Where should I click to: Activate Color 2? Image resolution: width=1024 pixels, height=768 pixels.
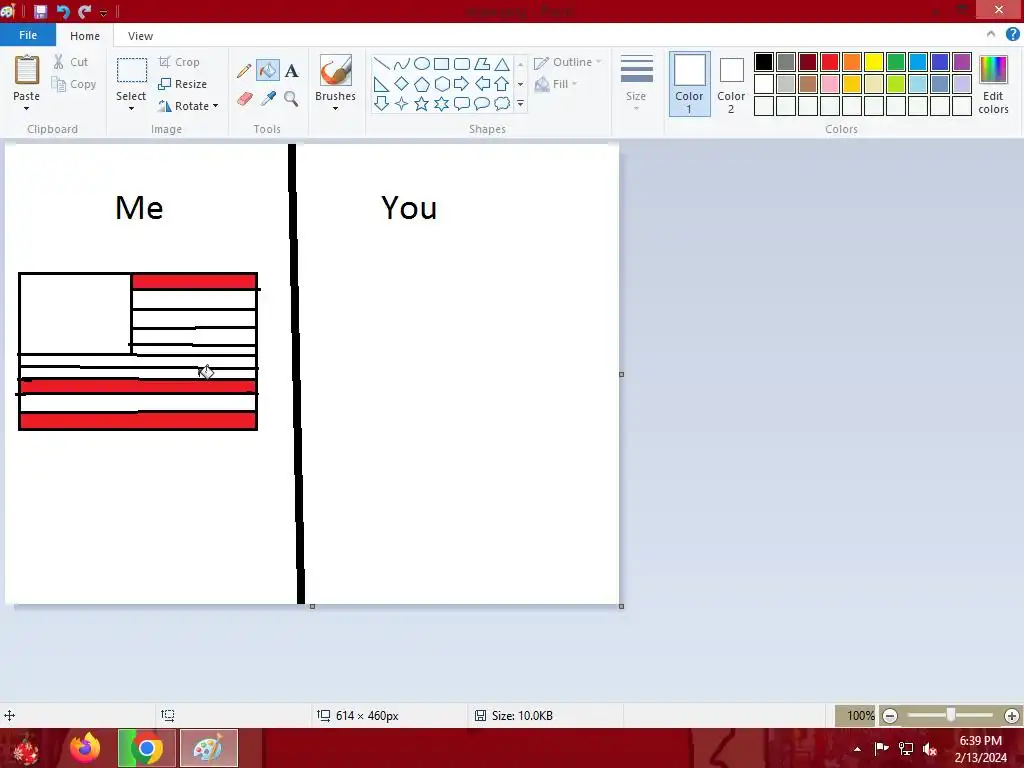(731, 84)
